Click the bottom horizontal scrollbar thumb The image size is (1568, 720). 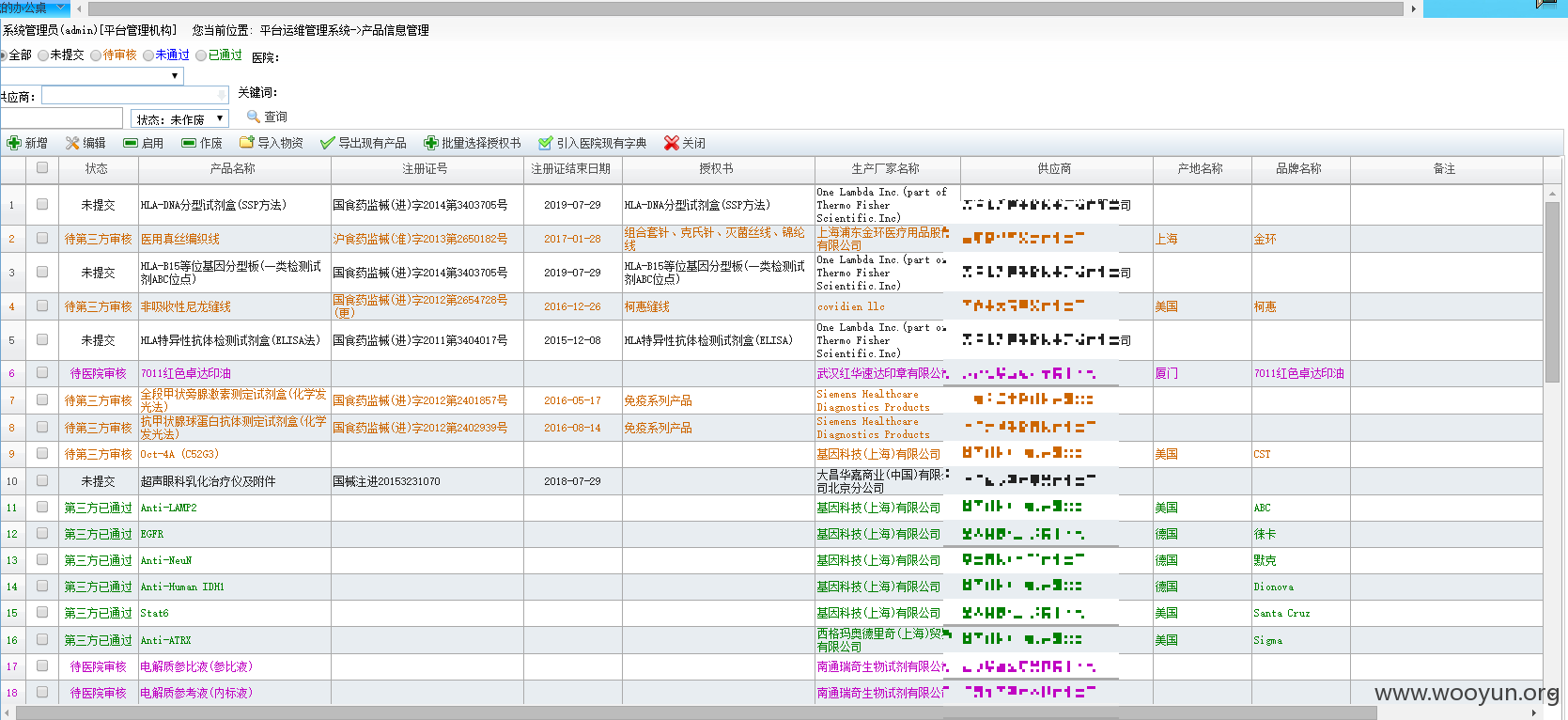(x=695, y=712)
